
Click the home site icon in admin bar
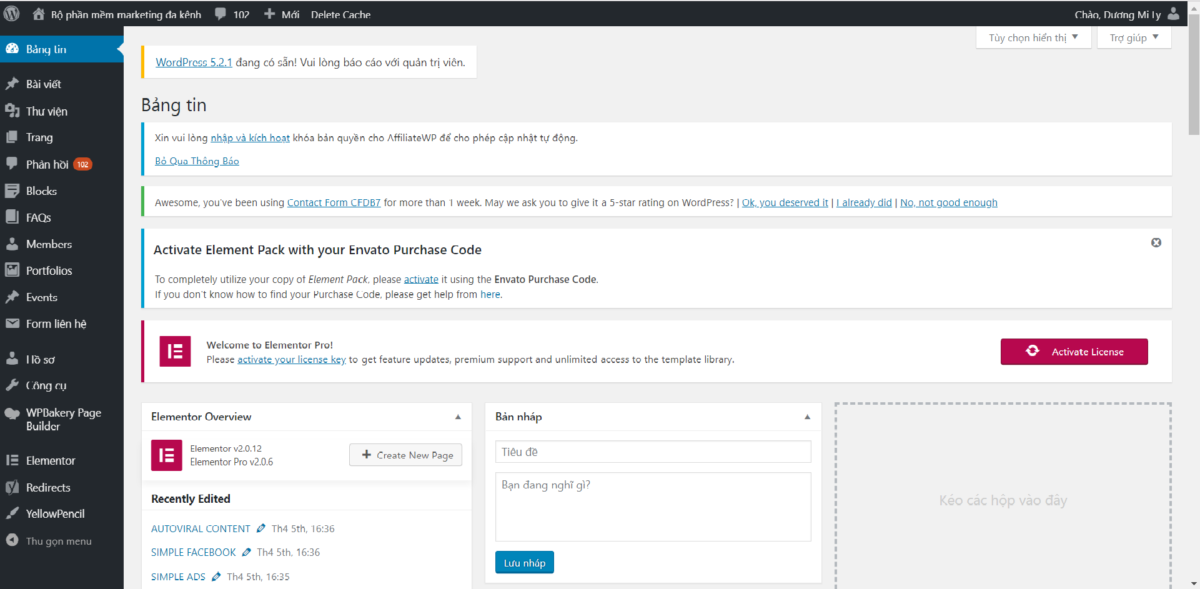tap(38, 14)
